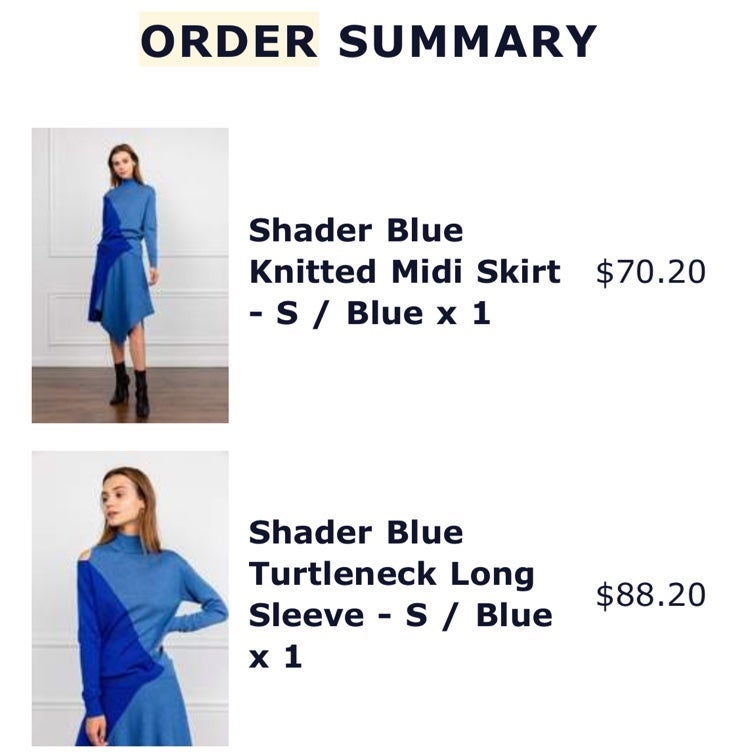This screenshot has width=739, height=754.
Task: Open the Shader Blue Knitted Midi Skirt thumbnail
Action: 130,275
